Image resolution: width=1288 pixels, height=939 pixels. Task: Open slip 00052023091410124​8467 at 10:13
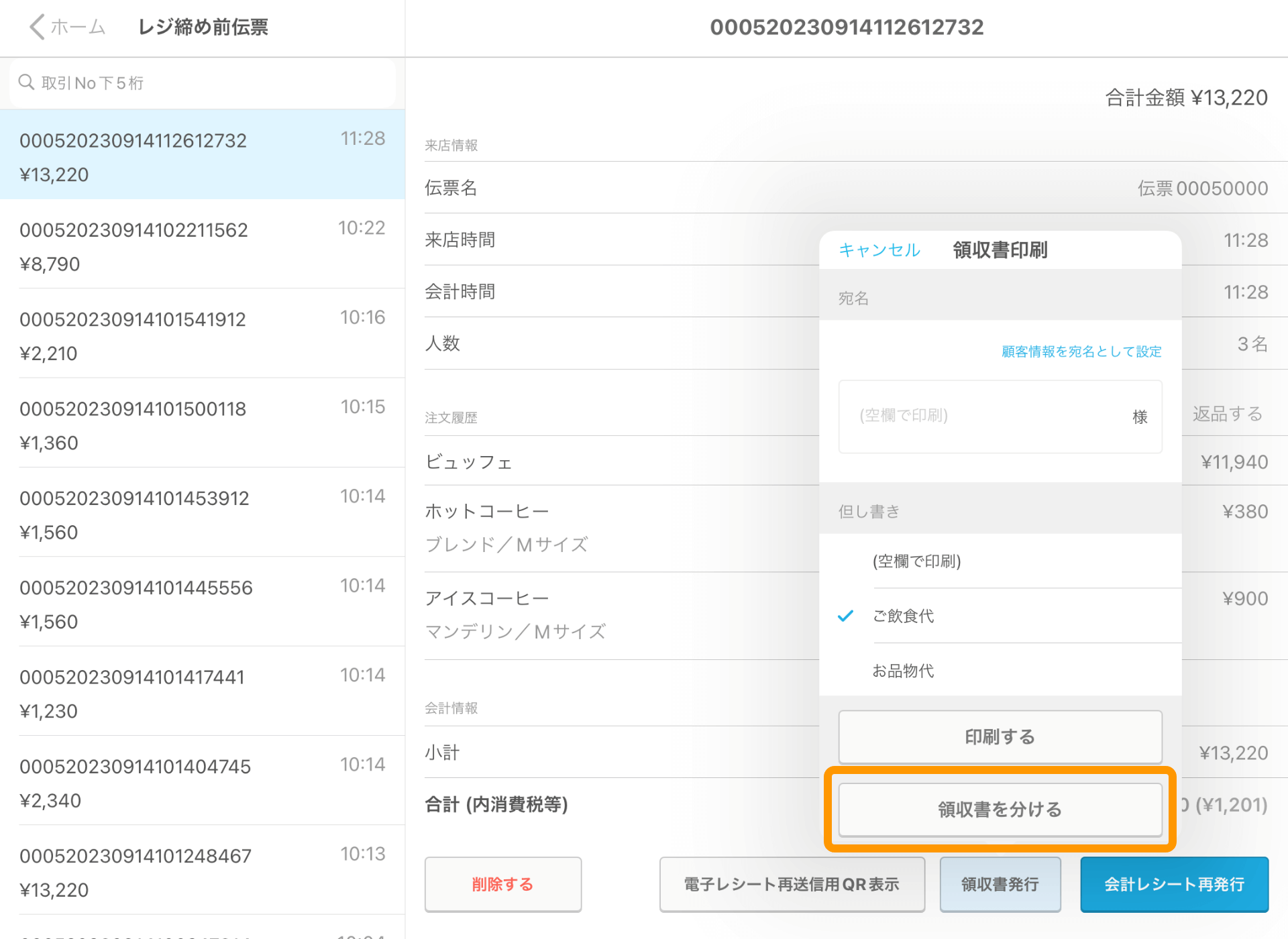pos(203,870)
